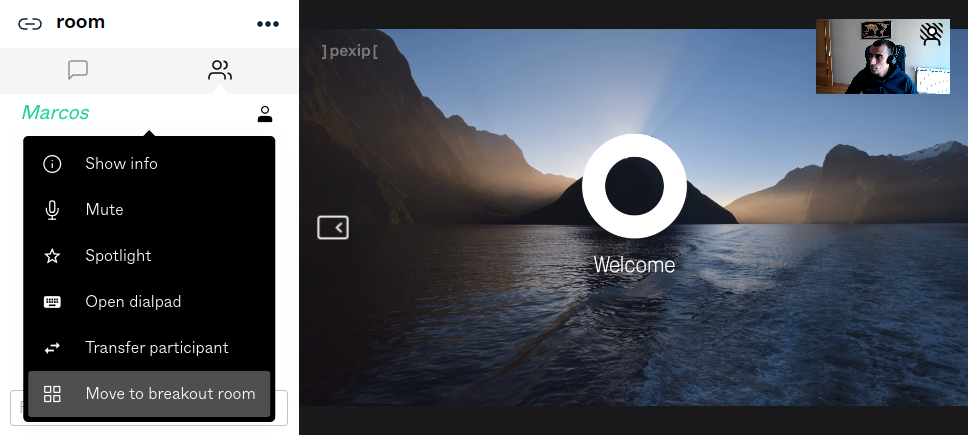
Task: Click the pexip logo watermark
Action: (349, 50)
